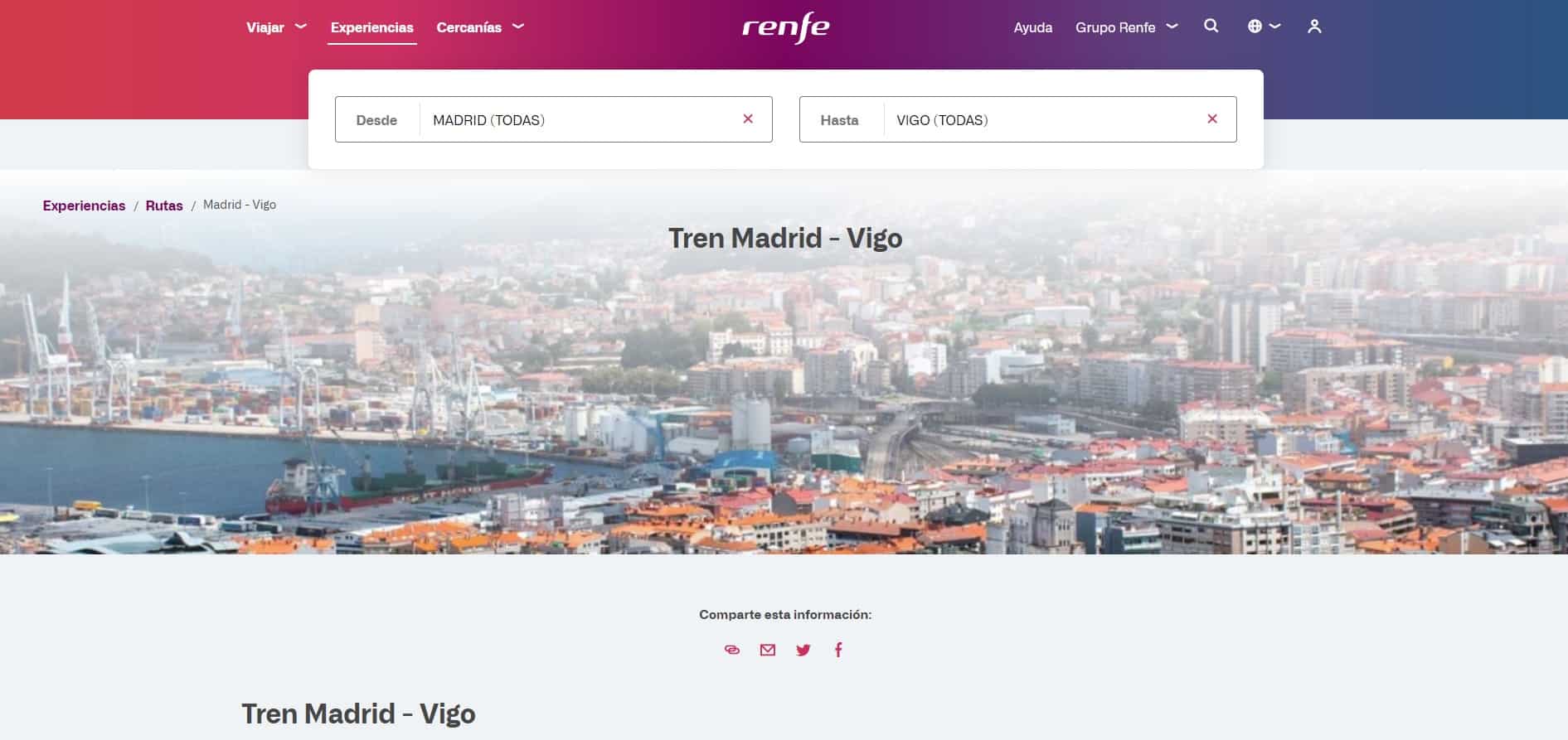Image resolution: width=1568 pixels, height=740 pixels.
Task: Share on Facebook icon
Action: (838, 650)
